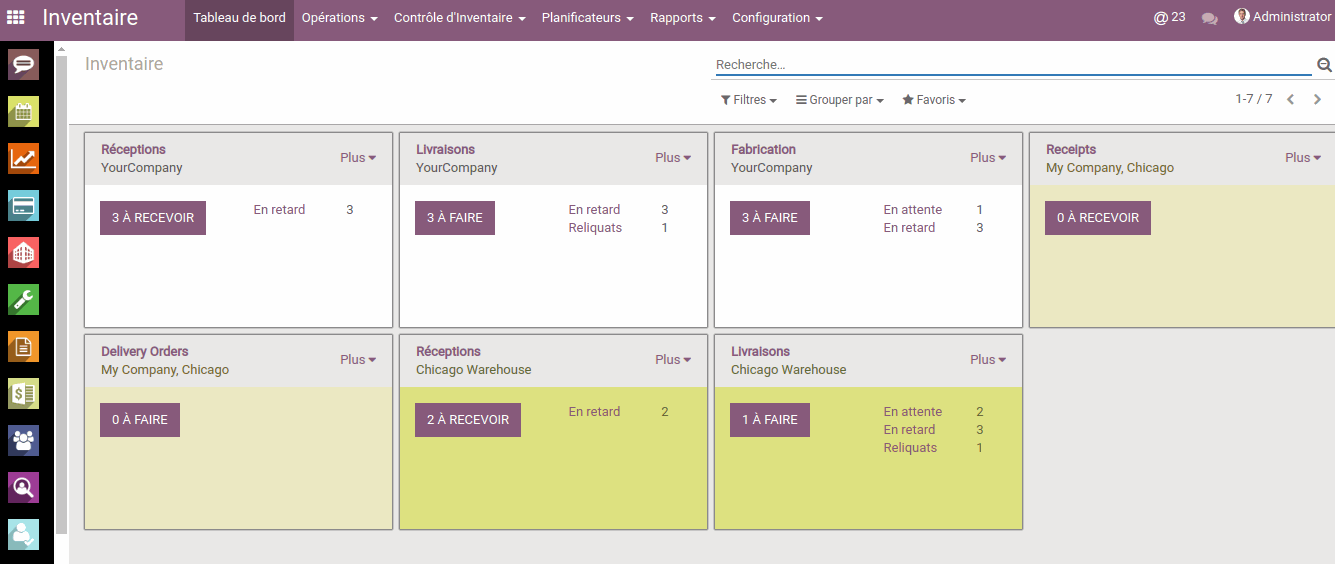
Task: Open the Calendar app in sidebar
Action: 23,111
